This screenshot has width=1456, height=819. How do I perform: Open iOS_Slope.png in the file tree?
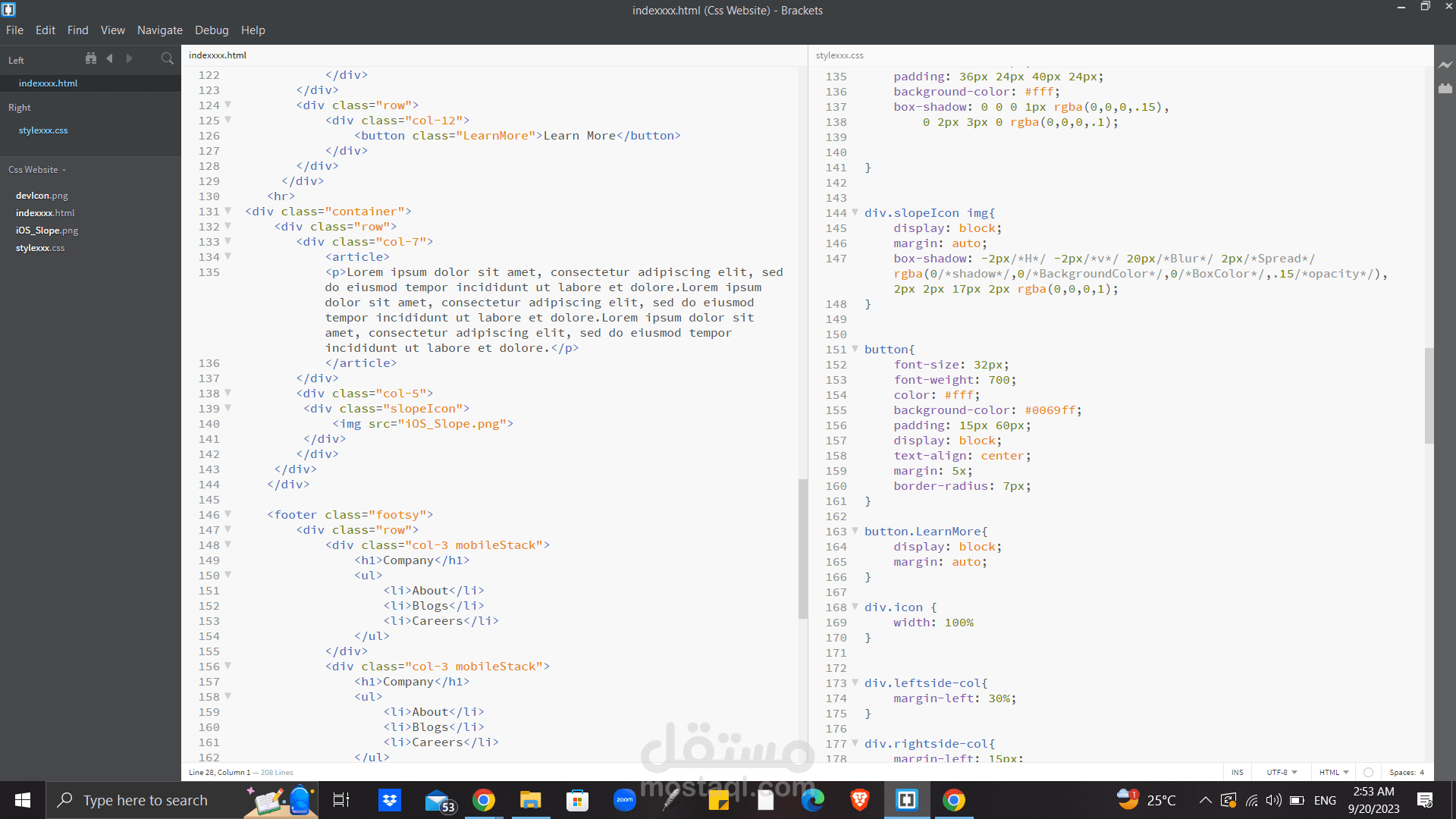47,231
